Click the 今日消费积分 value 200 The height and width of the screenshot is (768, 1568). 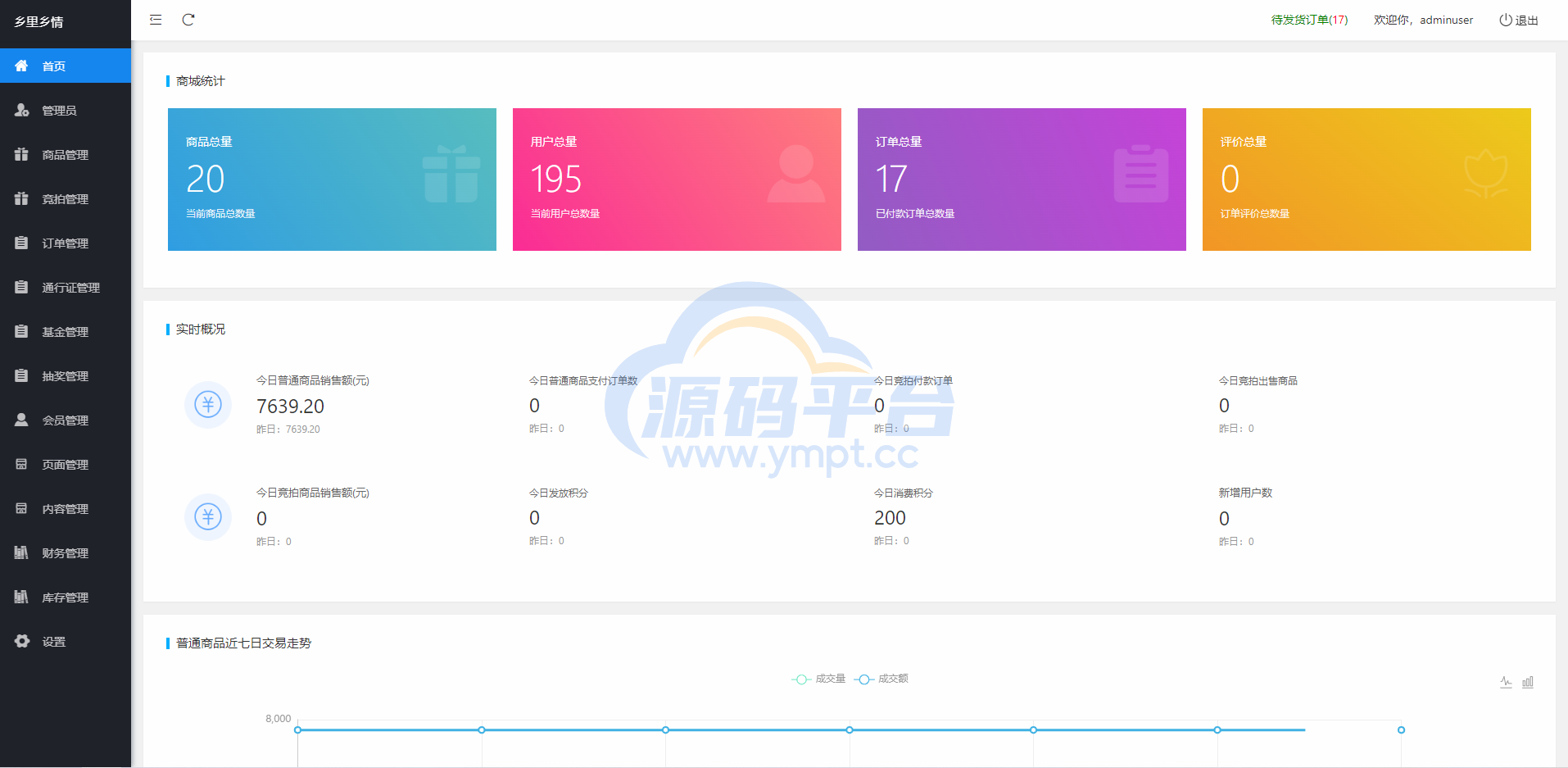pos(890,518)
